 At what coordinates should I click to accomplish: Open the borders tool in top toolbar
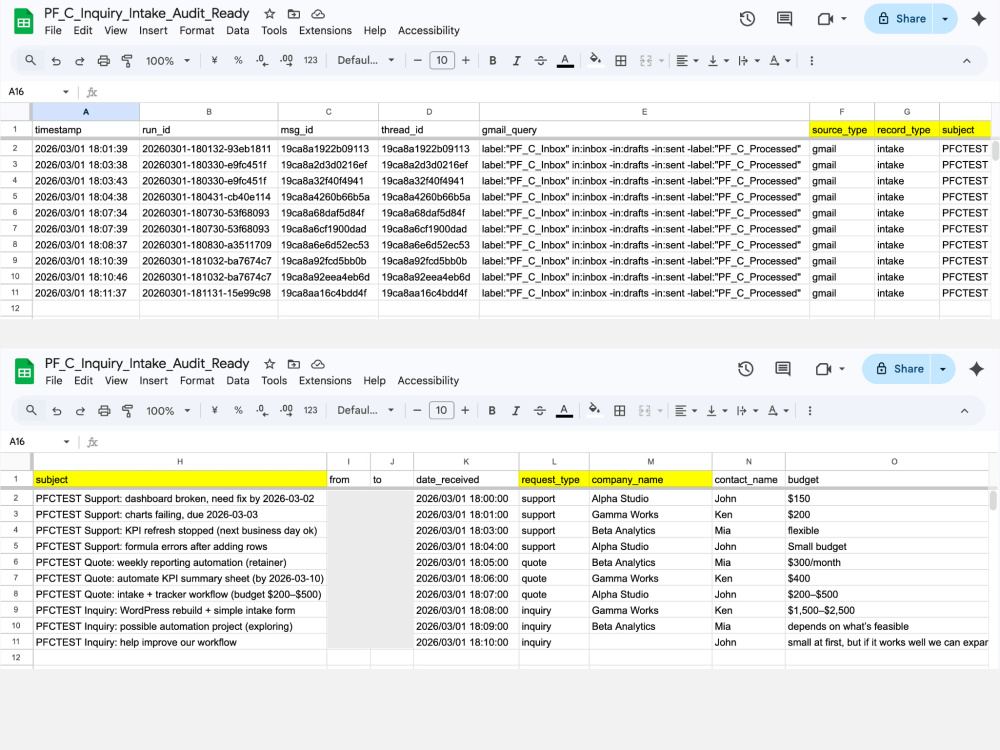coord(620,61)
